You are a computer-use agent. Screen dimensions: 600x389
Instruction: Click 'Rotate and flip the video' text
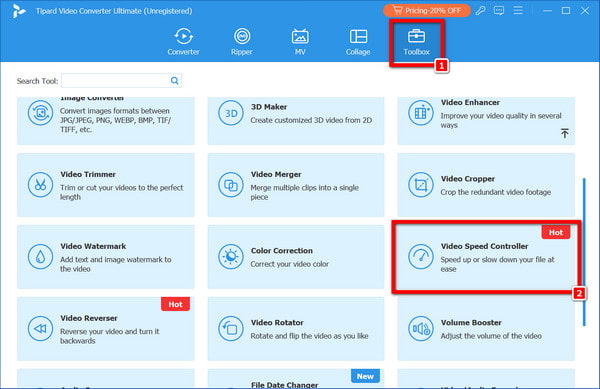(309, 336)
